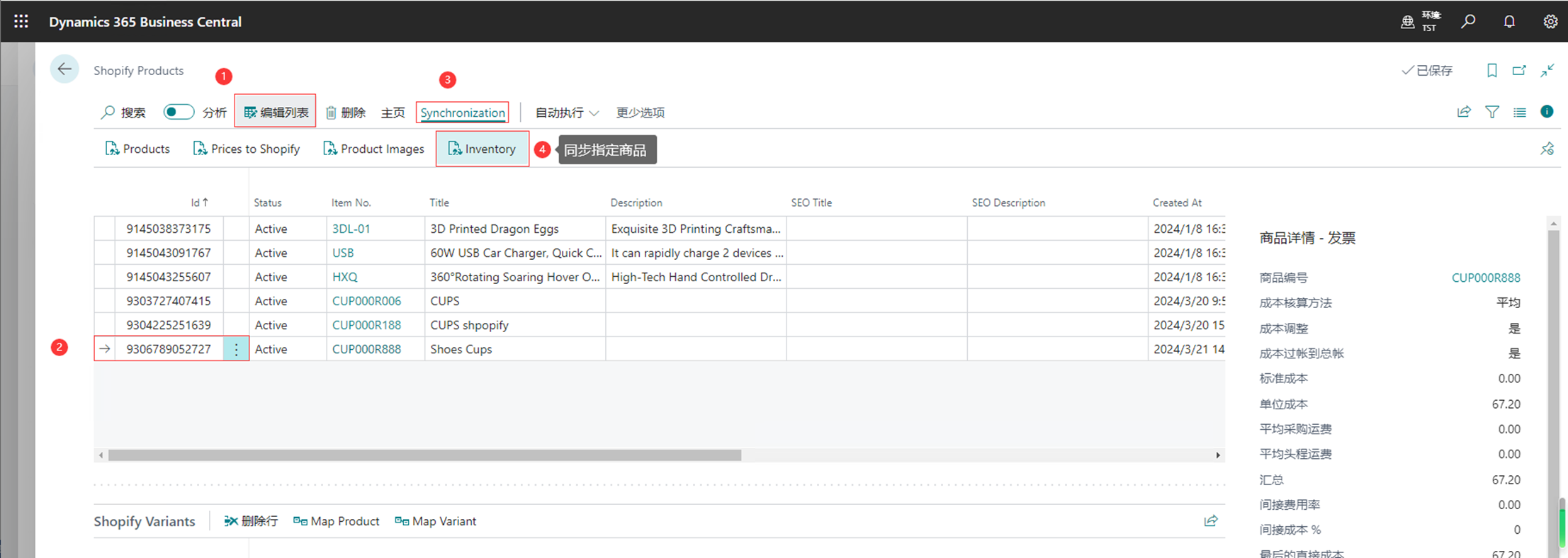Click the CUPS shpopify title cell

pos(515,325)
